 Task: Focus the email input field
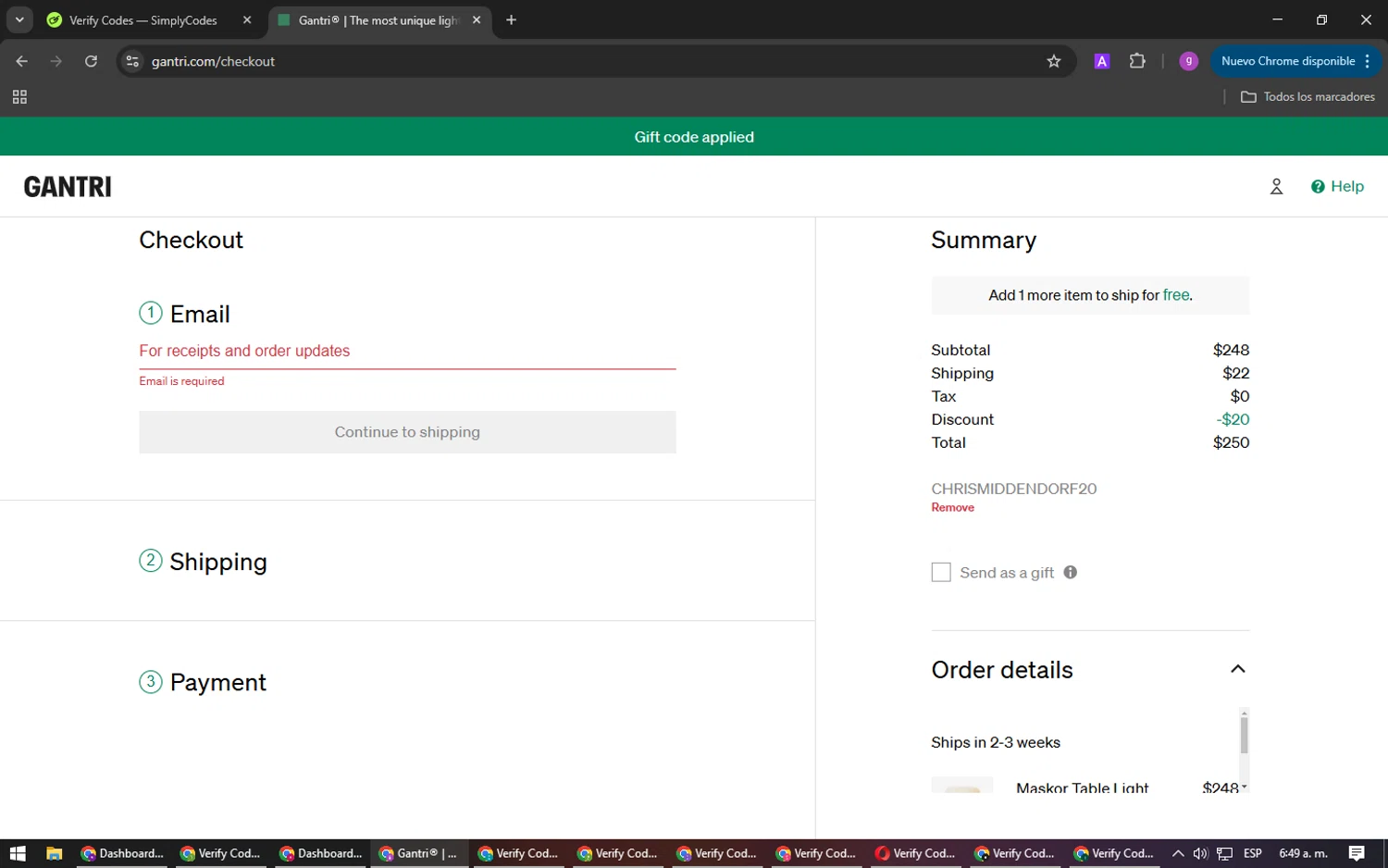point(407,351)
